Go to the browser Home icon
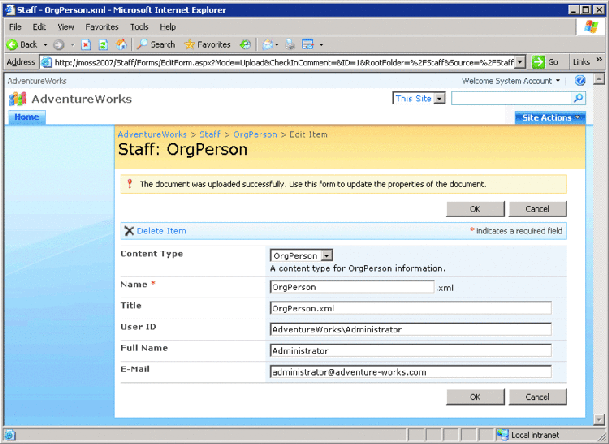Image resolution: width=609 pixels, height=444 pixels. click(x=121, y=45)
